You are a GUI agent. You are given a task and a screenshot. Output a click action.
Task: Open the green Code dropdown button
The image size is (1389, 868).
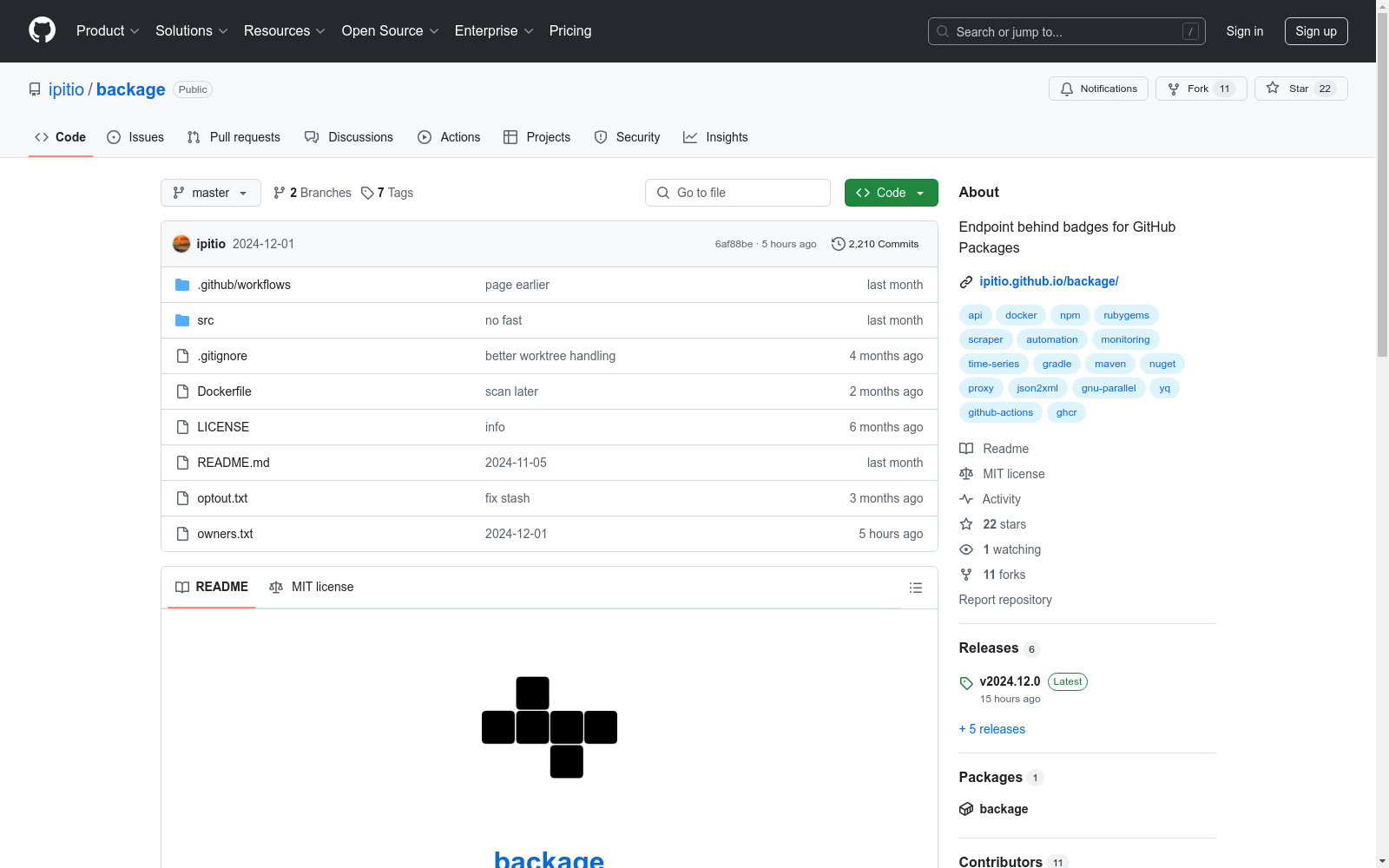tap(892, 193)
